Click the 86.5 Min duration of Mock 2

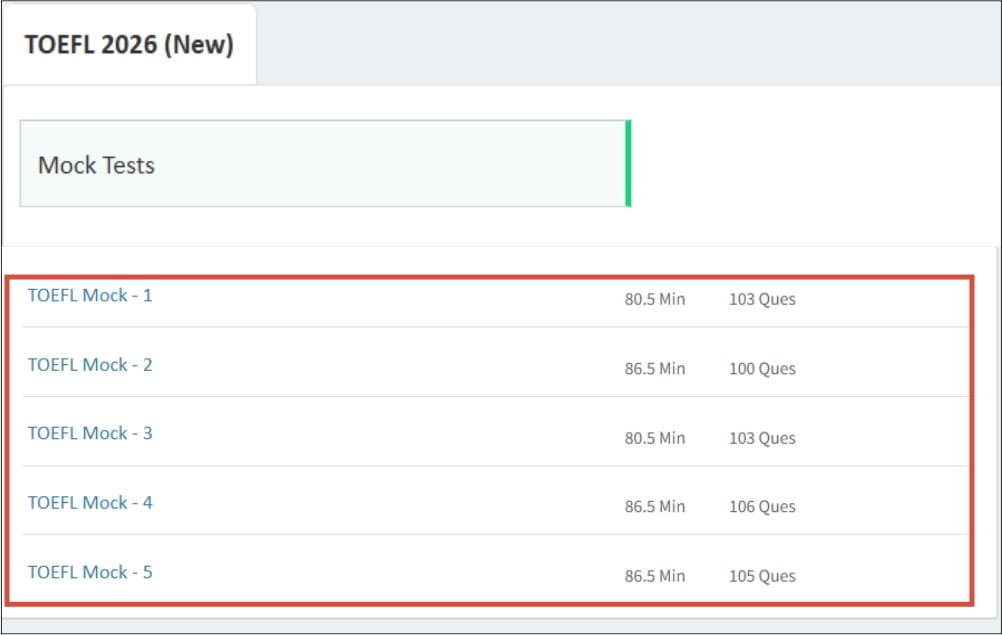[655, 369]
